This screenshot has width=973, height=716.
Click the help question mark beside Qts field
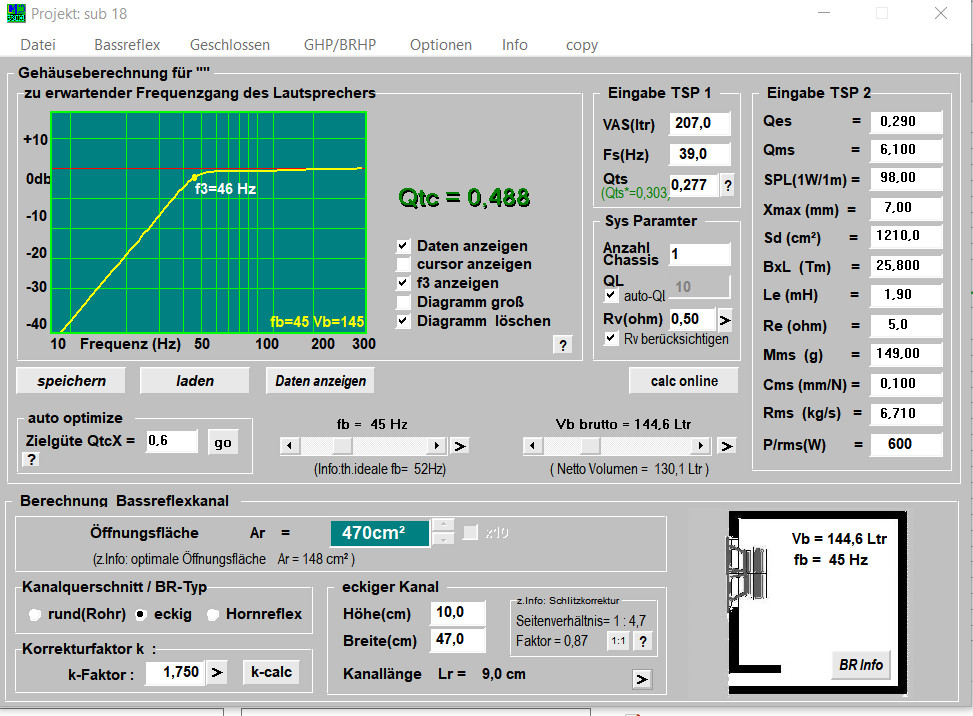[727, 185]
